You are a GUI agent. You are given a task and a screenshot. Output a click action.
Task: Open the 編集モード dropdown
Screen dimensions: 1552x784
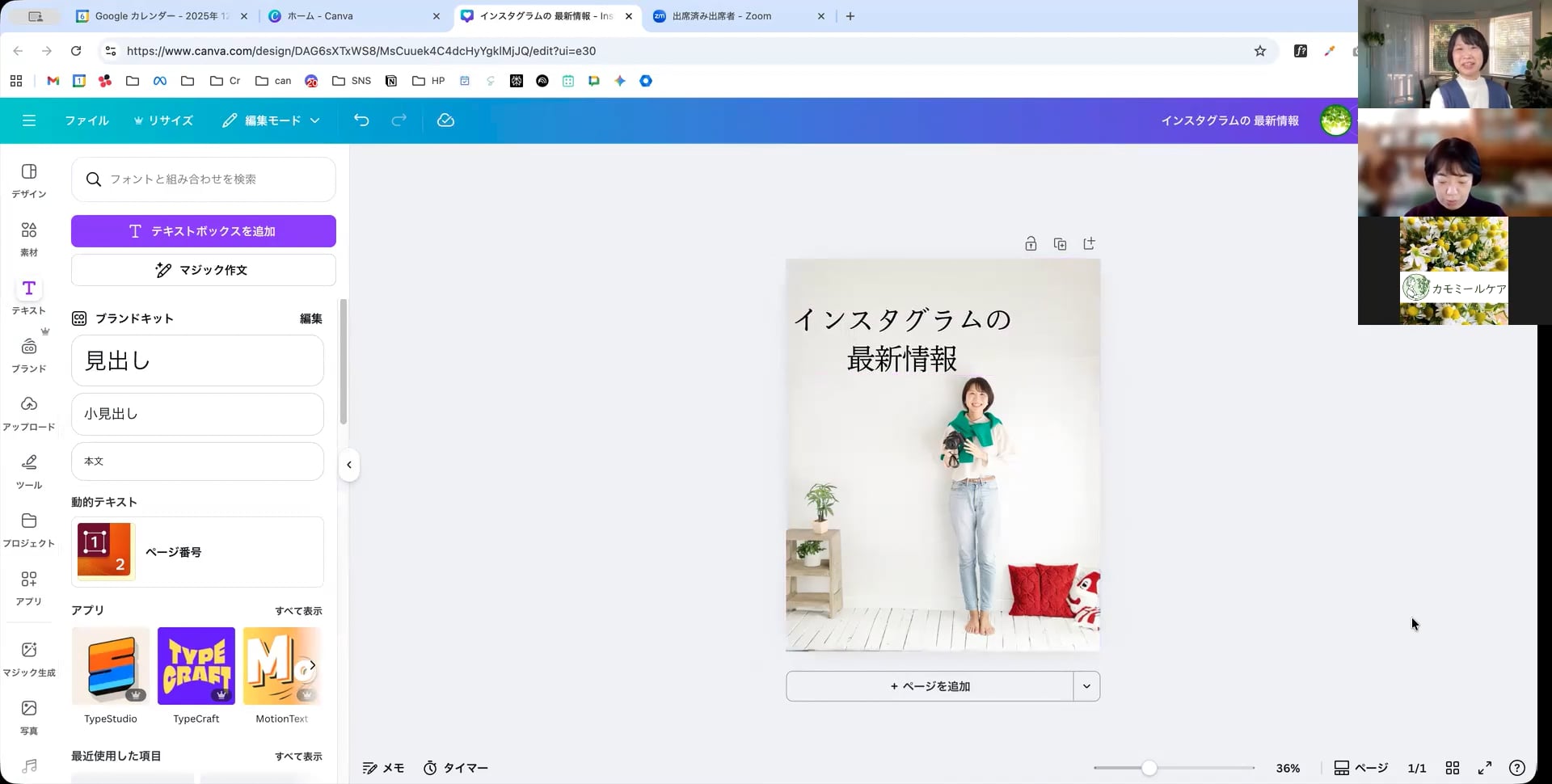pos(270,120)
